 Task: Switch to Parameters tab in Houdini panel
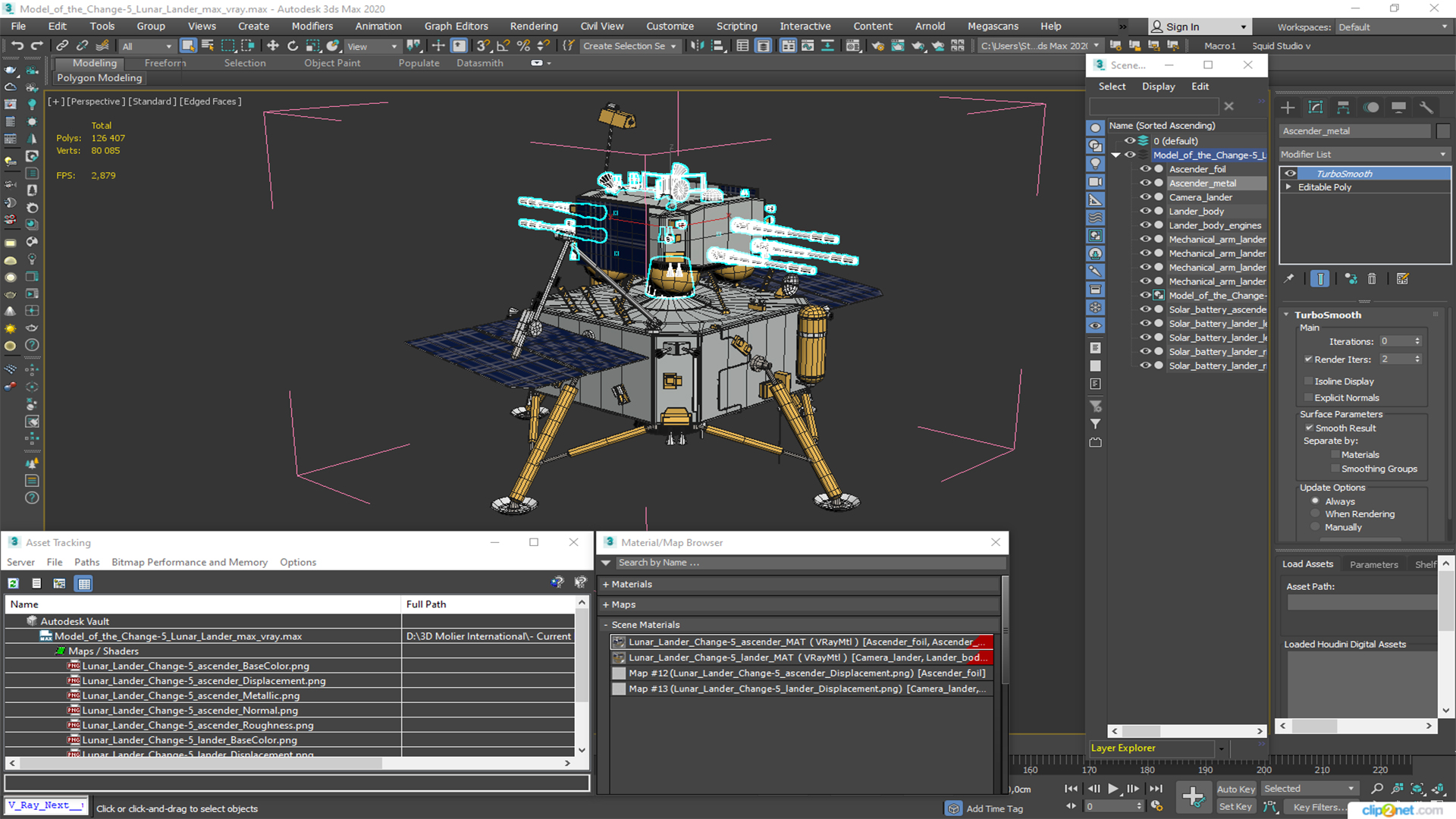click(x=1373, y=564)
